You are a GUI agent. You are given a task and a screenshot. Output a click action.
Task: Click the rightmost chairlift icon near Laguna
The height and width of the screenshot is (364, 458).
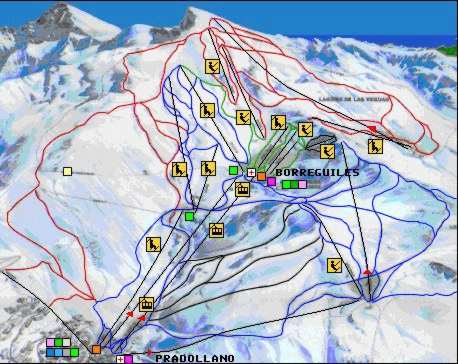pyautogui.click(x=375, y=146)
